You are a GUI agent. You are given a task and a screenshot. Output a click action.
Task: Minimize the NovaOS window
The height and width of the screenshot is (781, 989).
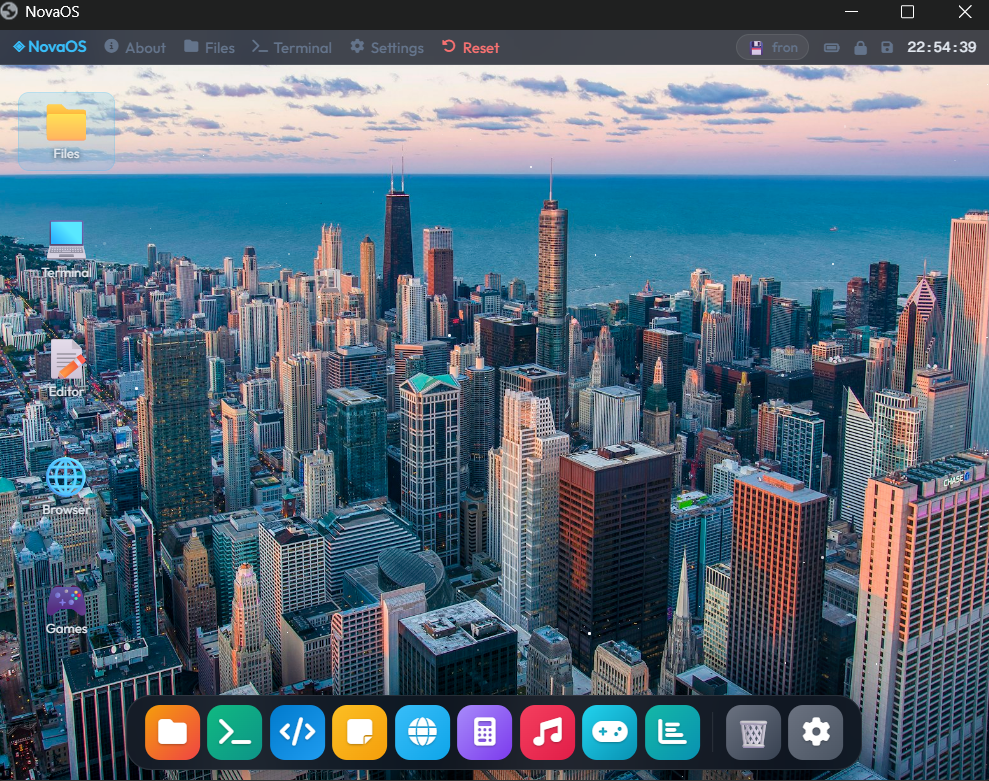[x=851, y=12]
